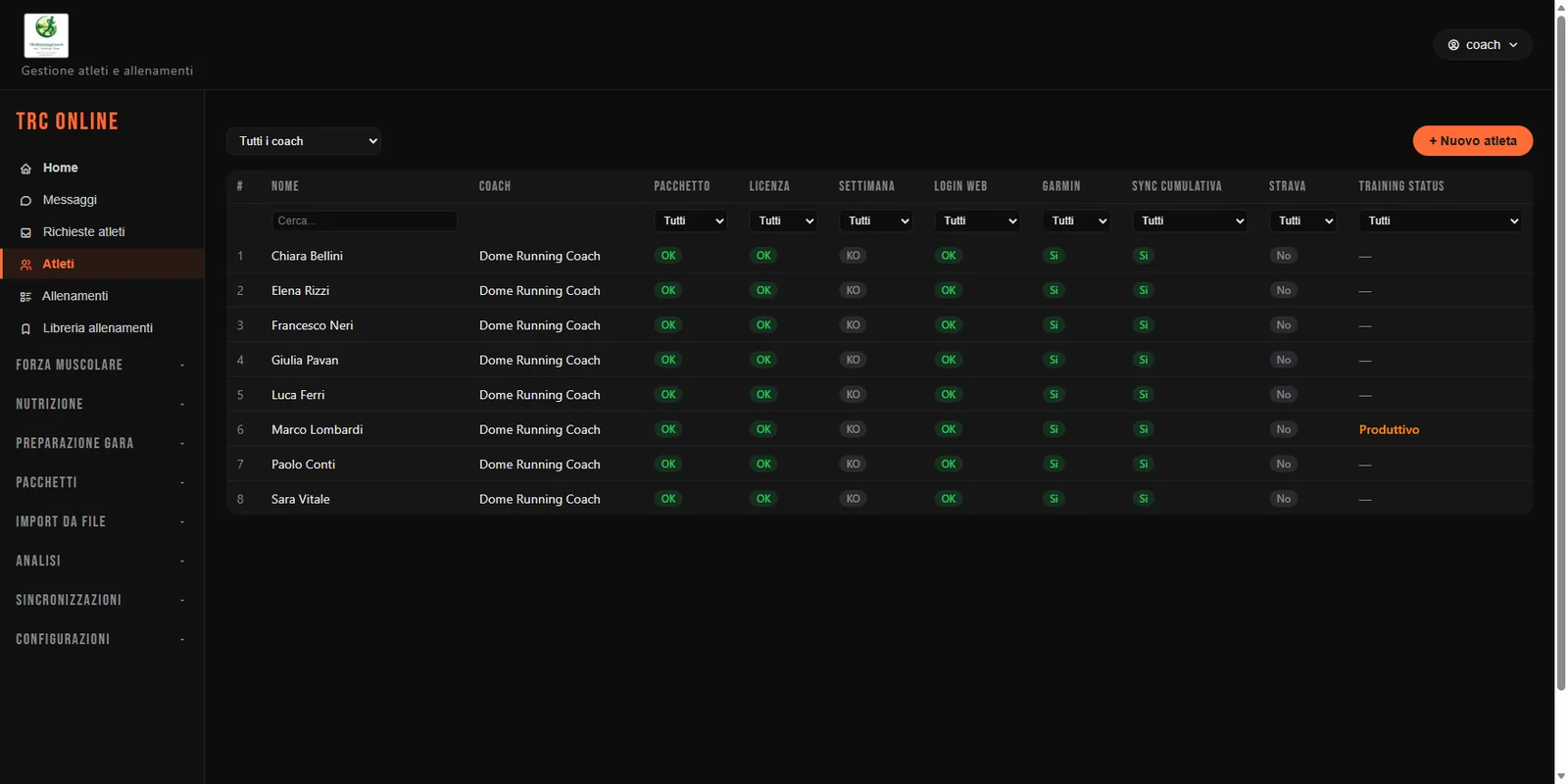
Task: Open the Pacchetto filter dropdown
Action: coord(691,220)
